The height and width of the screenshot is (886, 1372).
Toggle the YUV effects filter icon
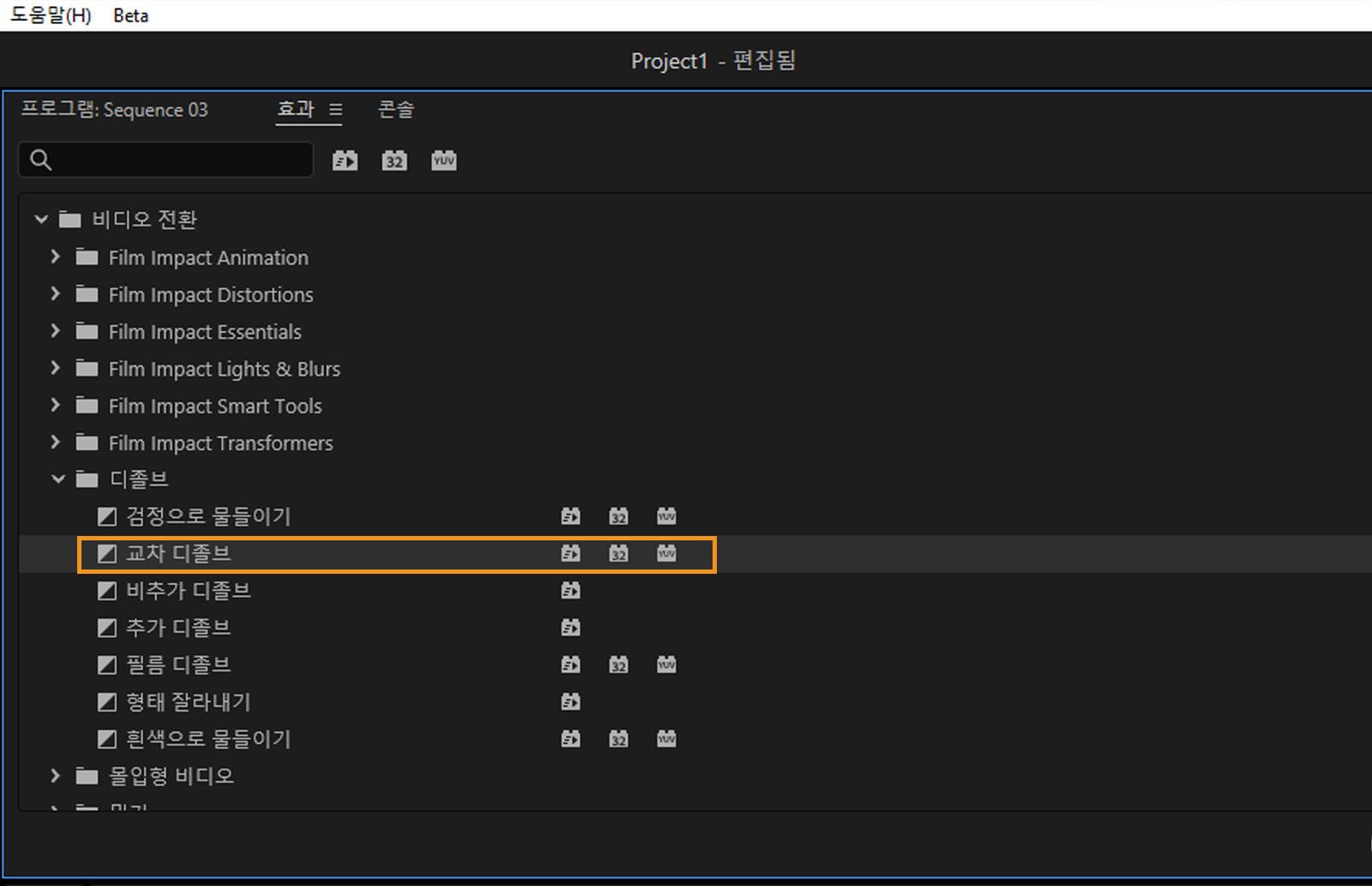click(443, 160)
